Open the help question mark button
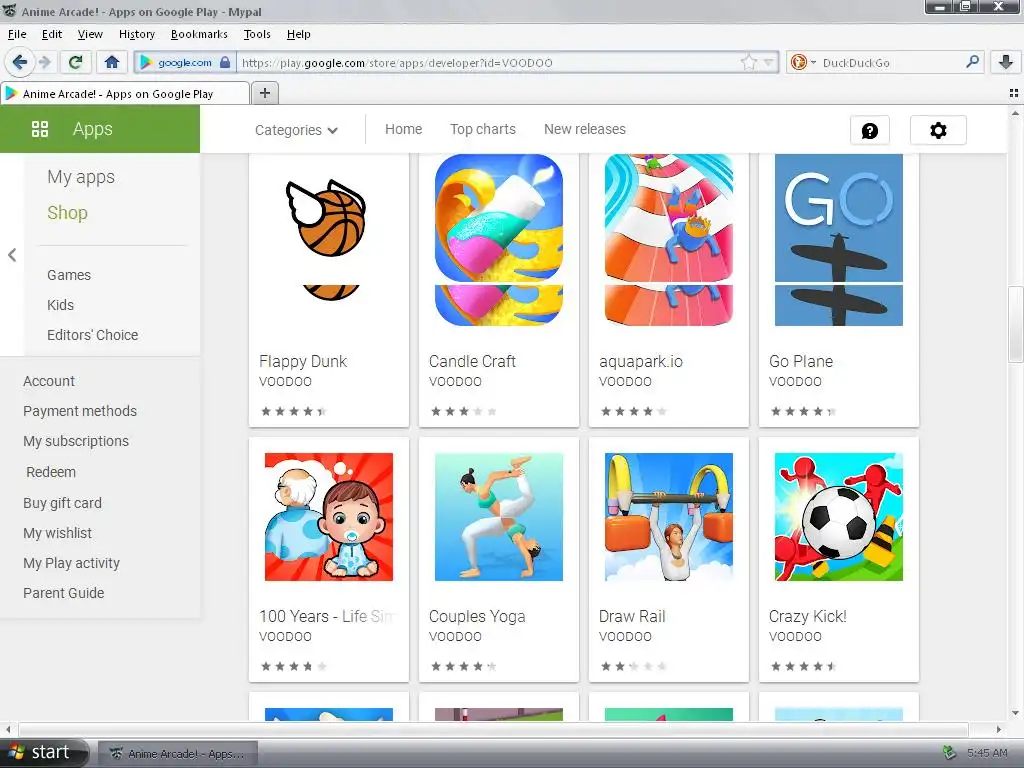The height and width of the screenshot is (768, 1024). point(870,131)
